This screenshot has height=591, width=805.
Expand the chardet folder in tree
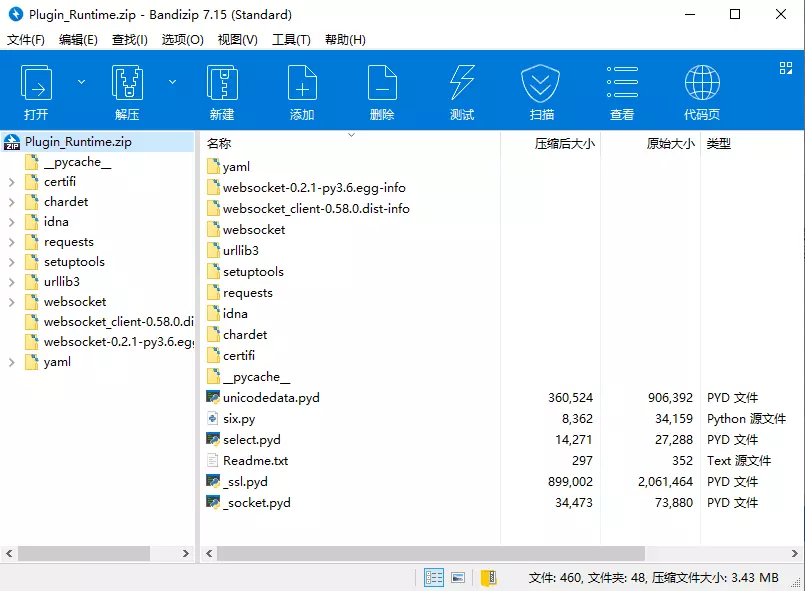[x=12, y=202]
